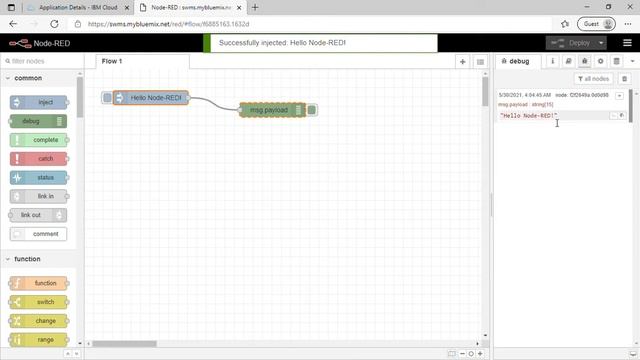Image resolution: width=640 pixels, height=360 pixels.
Task: Clear debug messages with trash icon
Action: tap(624, 79)
